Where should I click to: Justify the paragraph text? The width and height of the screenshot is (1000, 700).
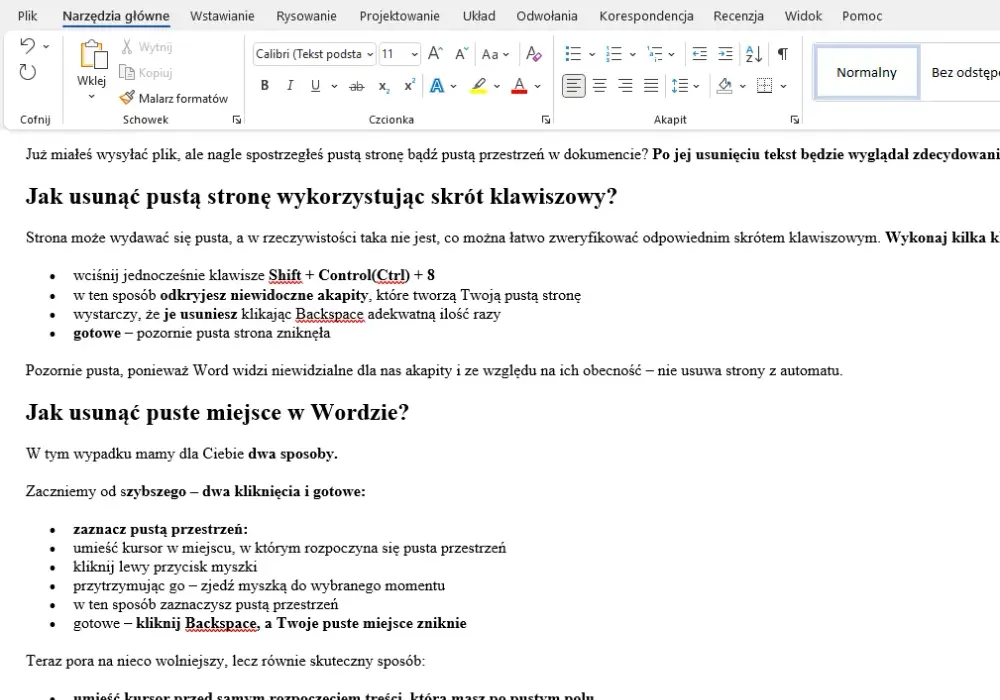tap(651, 85)
